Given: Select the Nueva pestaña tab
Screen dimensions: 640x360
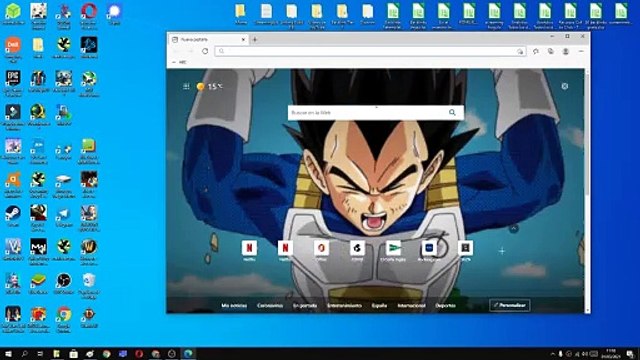Looking at the screenshot, I should (x=208, y=40).
